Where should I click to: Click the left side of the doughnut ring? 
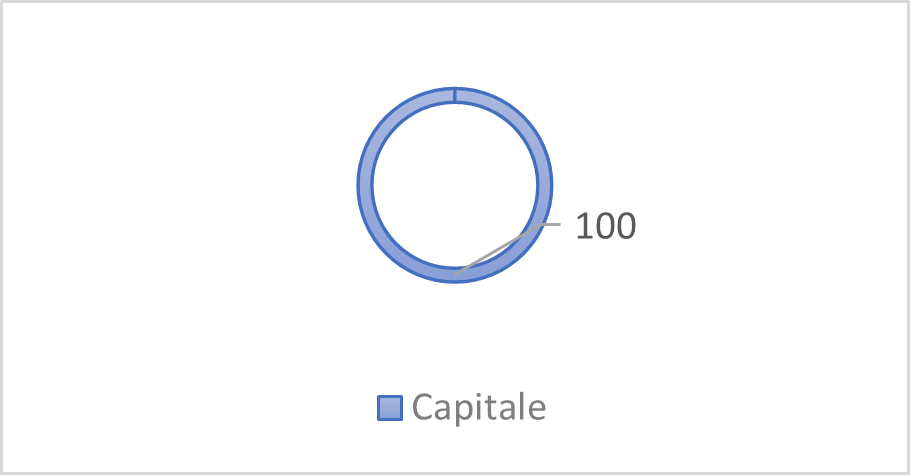(365, 185)
